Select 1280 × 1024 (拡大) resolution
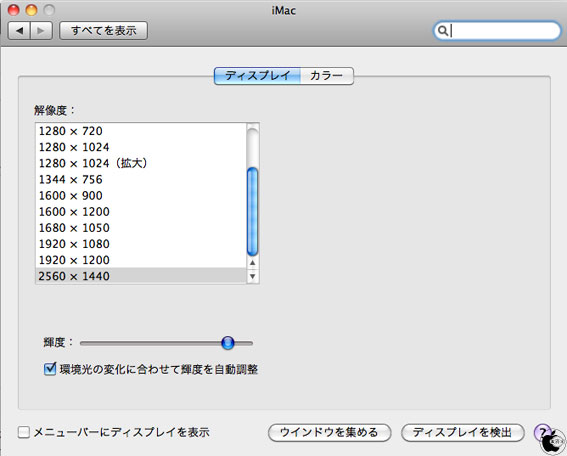The width and height of the screenshot is (567, 456). 141,163
